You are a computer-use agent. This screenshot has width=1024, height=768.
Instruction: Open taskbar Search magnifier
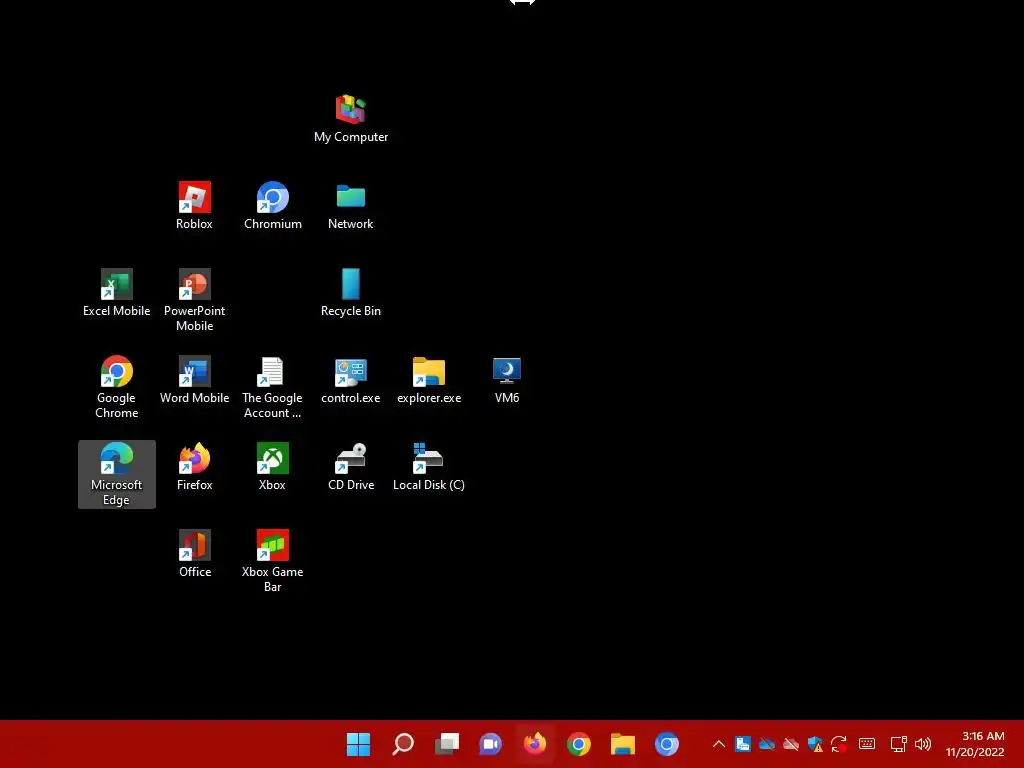[x=402, y=744]
